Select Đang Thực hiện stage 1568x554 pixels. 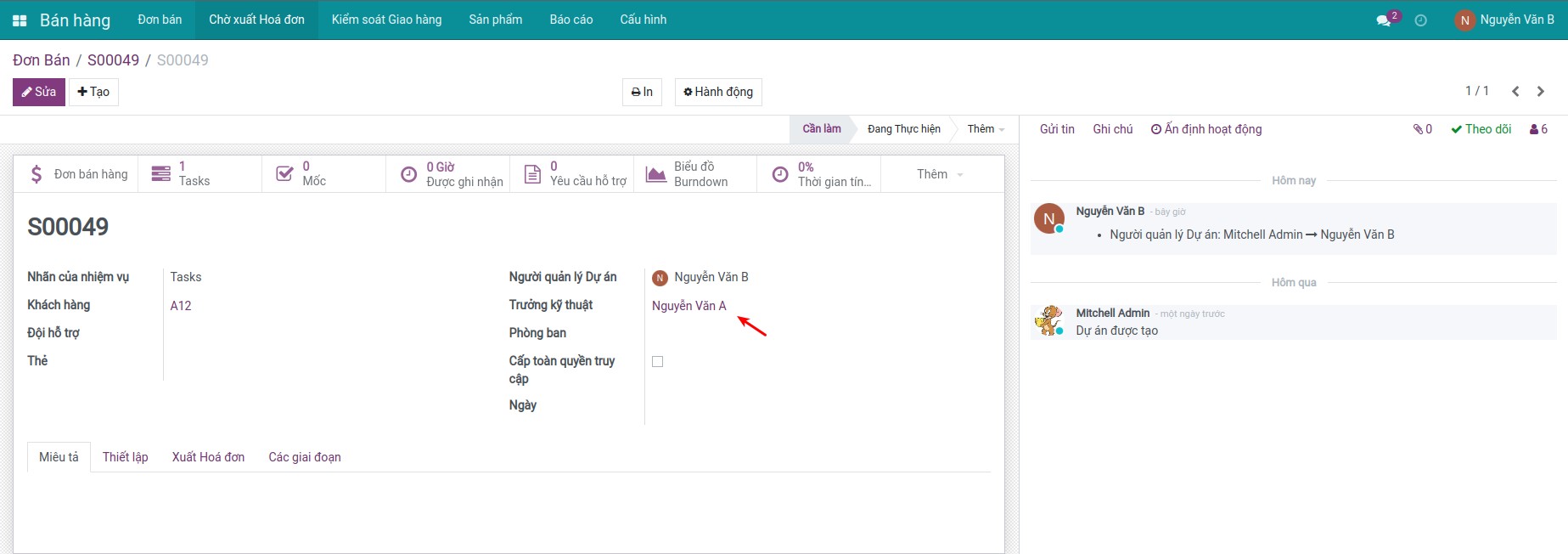click(903, 129)
